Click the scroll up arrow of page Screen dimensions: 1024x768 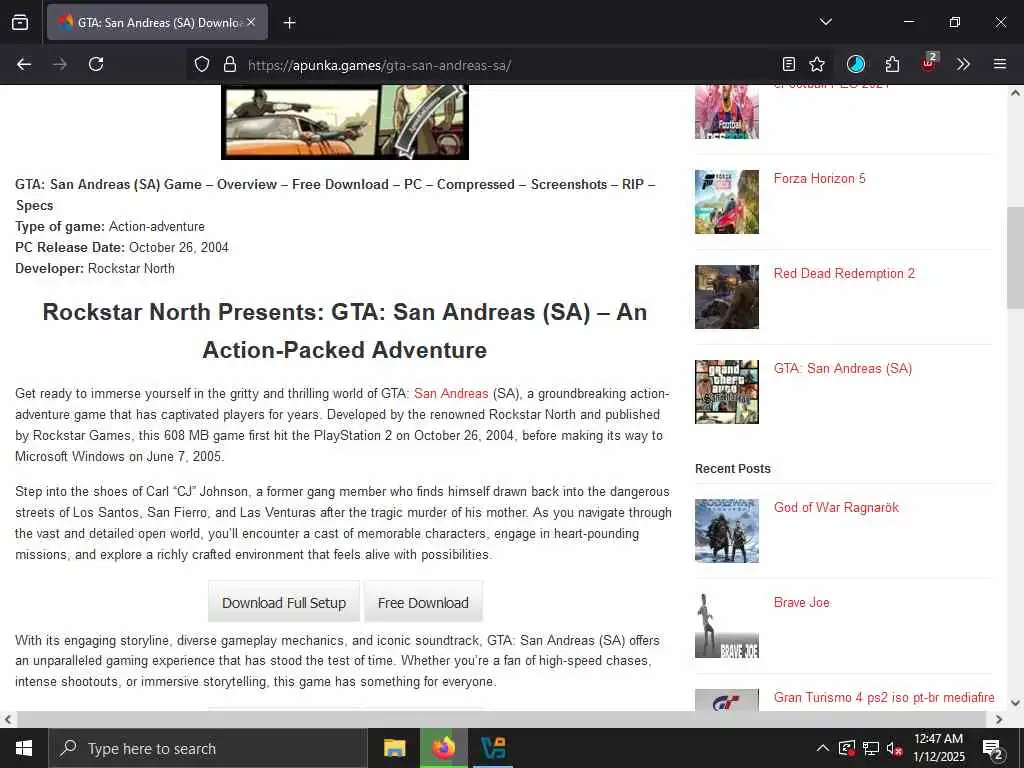click(x=1015, y=93)
